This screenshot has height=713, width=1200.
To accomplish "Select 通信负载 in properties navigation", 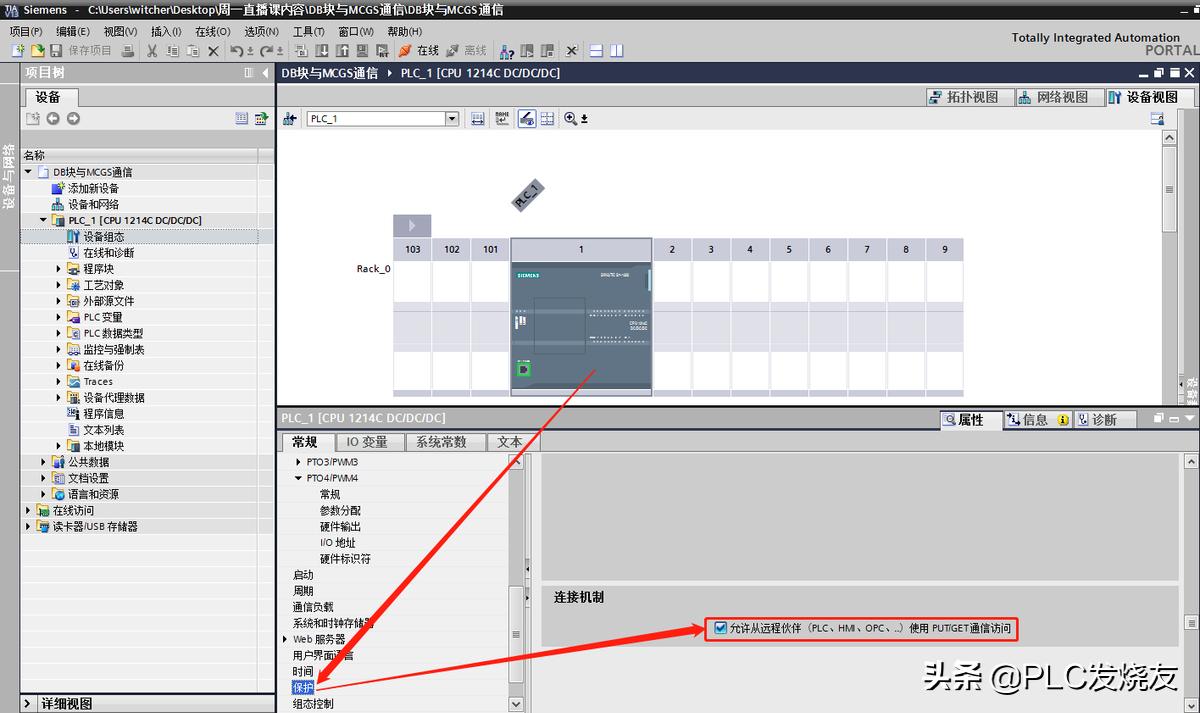I will pyautogui.click(x=313, y=607).
